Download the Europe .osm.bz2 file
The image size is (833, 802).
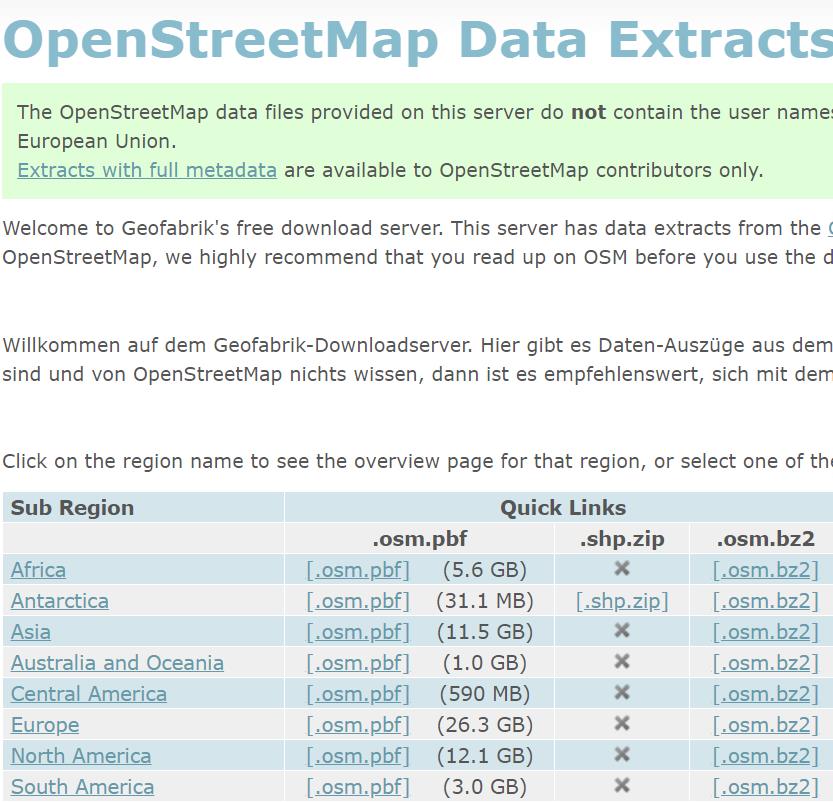(766, 725)
